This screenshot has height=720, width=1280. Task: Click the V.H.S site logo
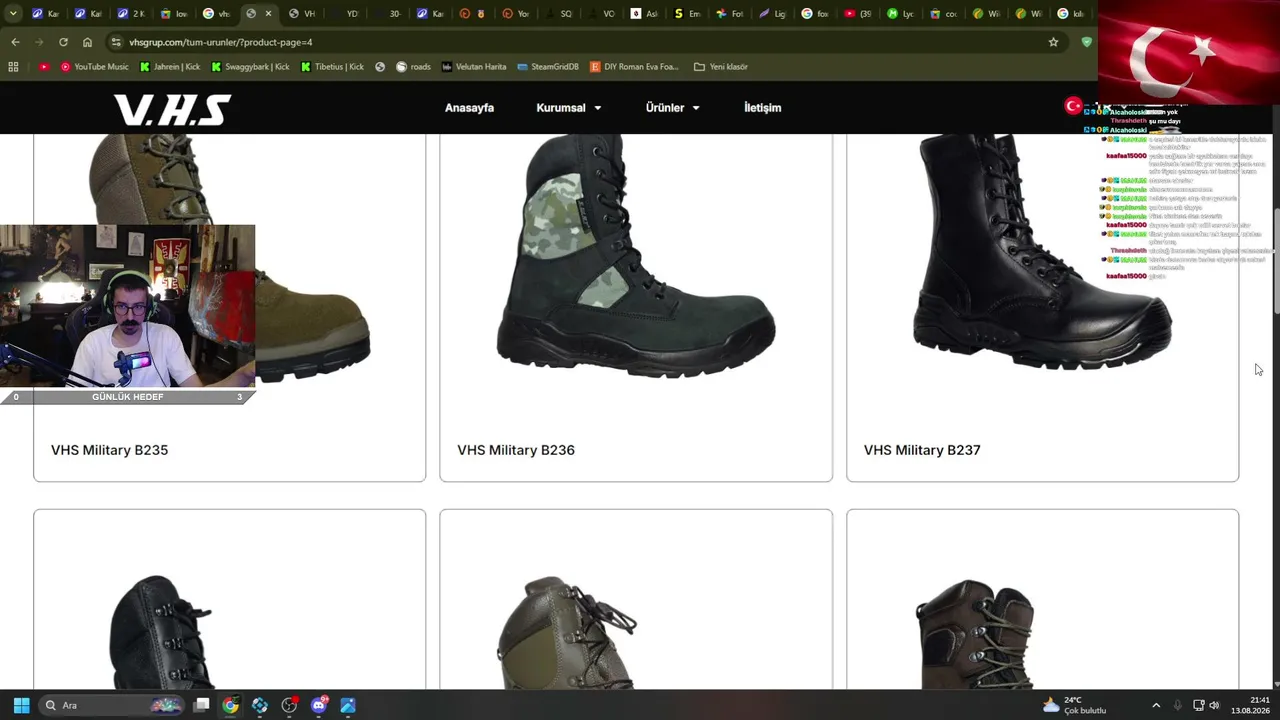pyautogui.click(x=172, y=109)
